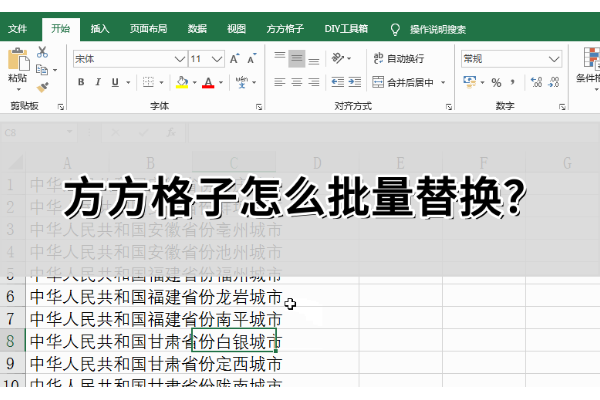Activate the Format Painter brush
Image resolution: width=600 pixels, height=400 pixels.
coord(42,87)
